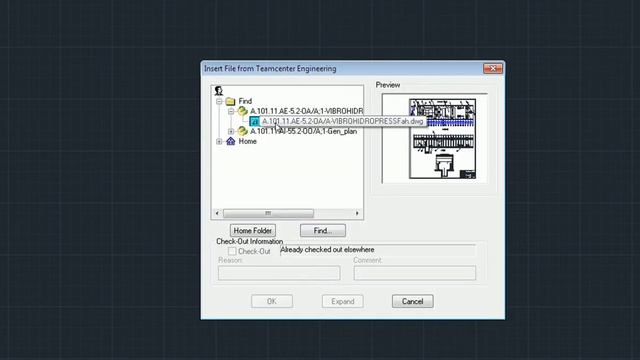The height and width of the screenshot is (360, 640).
Task: Click the Home Folder button
Action: (x=253, y=231)
